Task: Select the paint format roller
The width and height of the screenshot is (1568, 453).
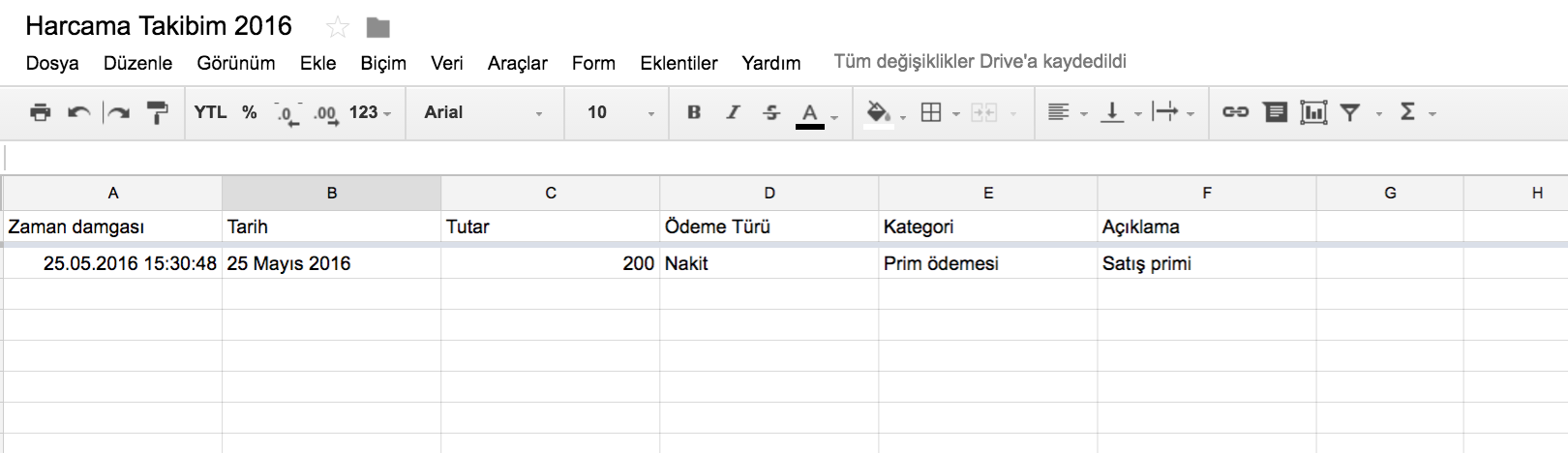Action: pos(157,112)
